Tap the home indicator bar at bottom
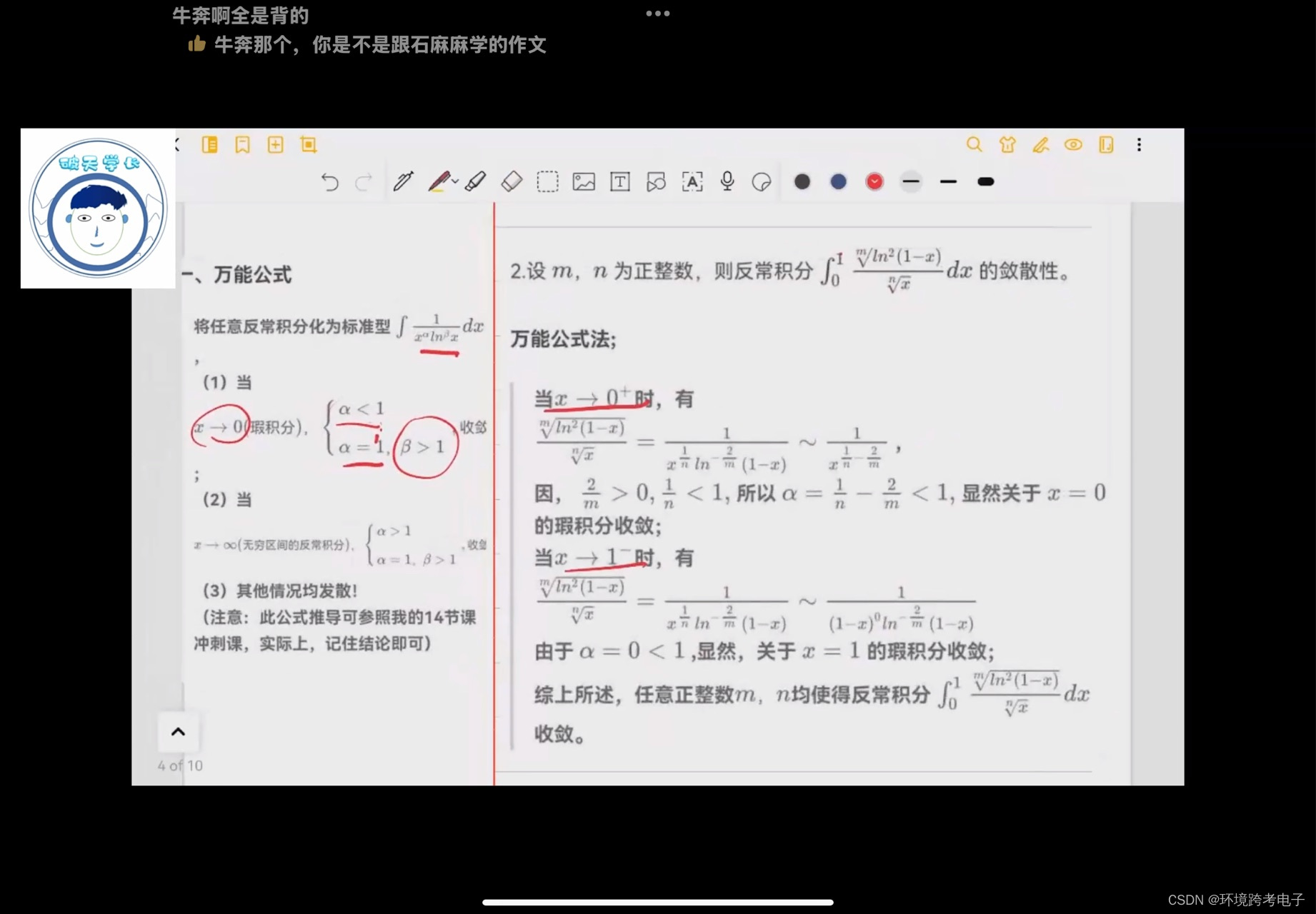Viewport: 1316px width, 914px height. pyautogui.click(x=657, y=903)
